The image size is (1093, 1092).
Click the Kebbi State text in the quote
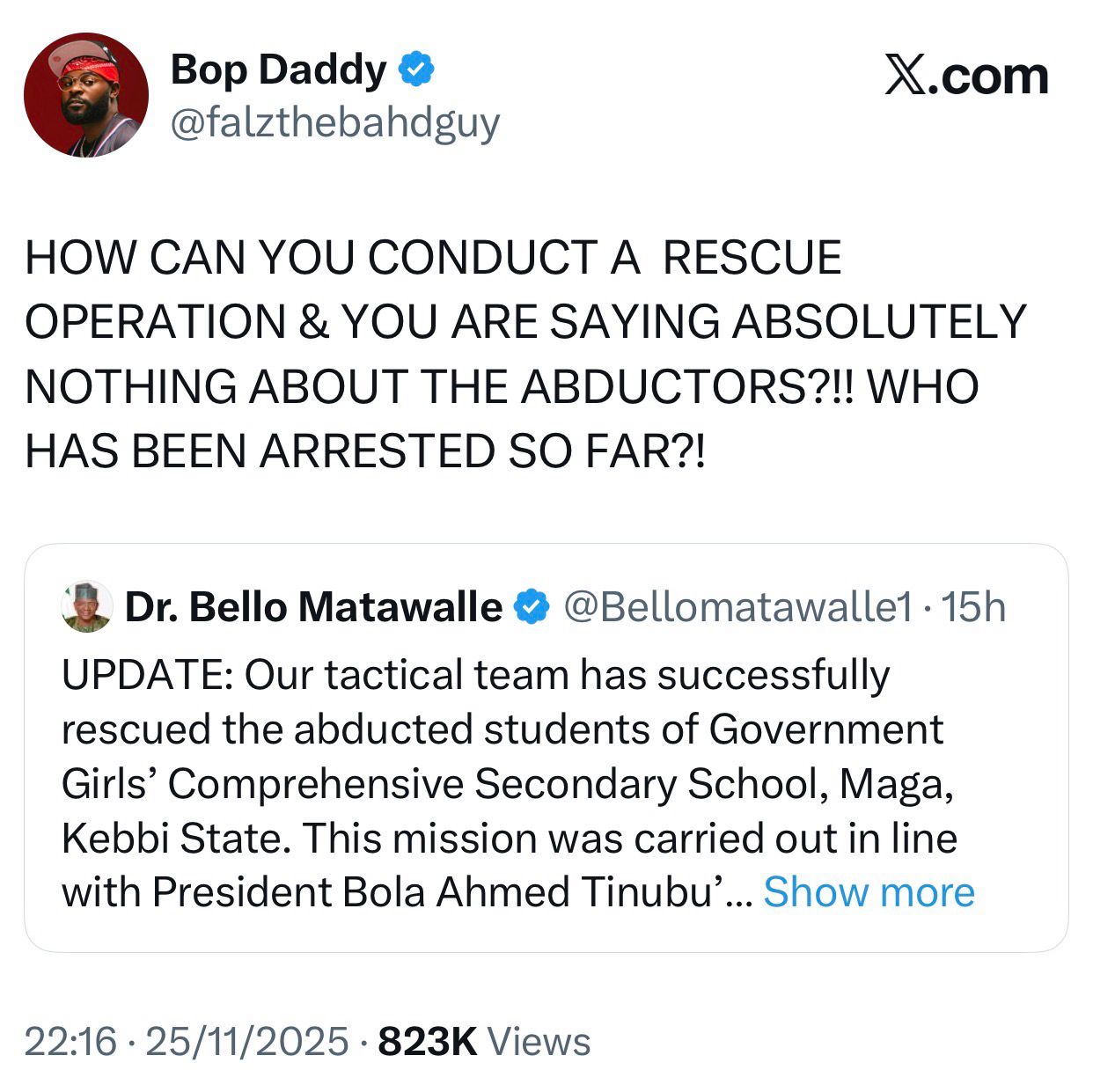[174, 838]
